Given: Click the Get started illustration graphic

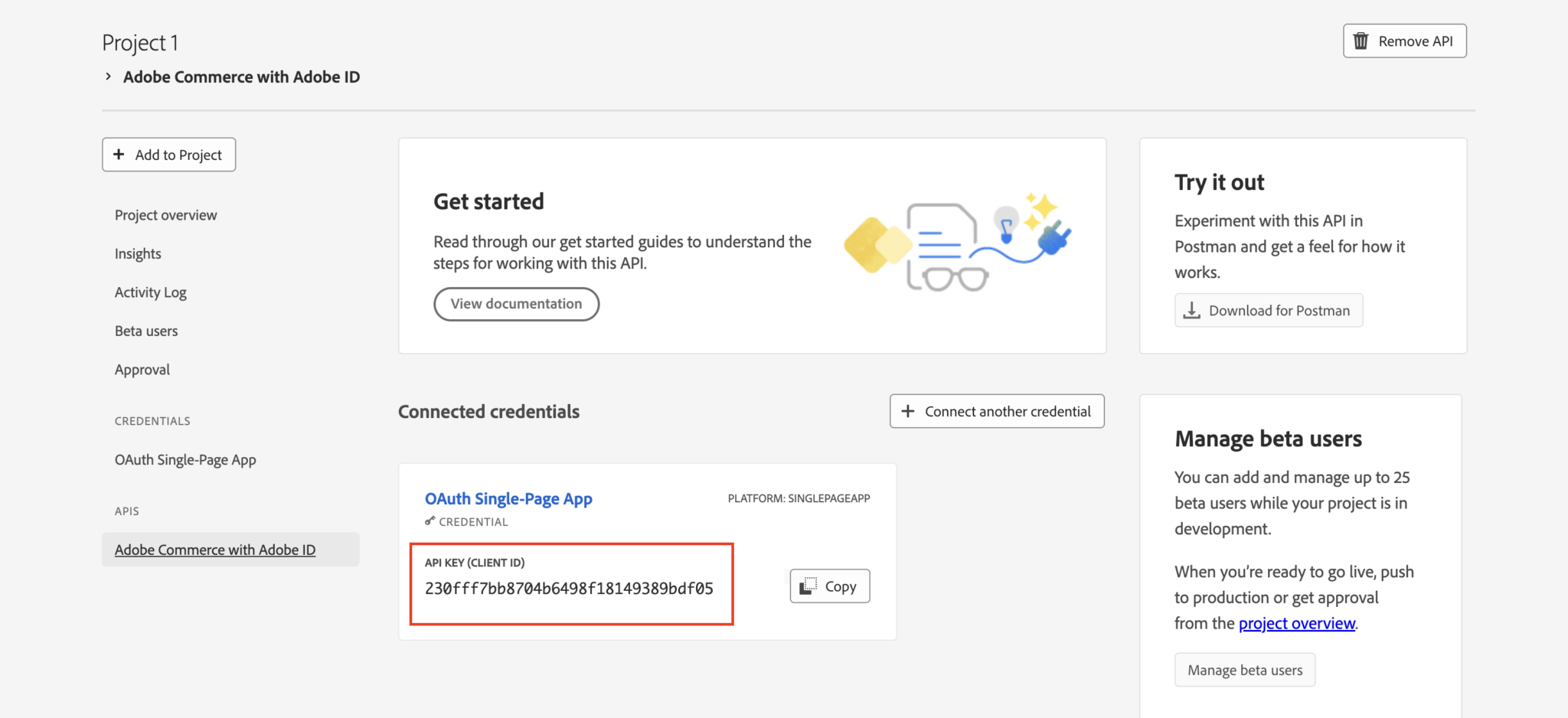Looking at the screenshot, I should point(957,243).
